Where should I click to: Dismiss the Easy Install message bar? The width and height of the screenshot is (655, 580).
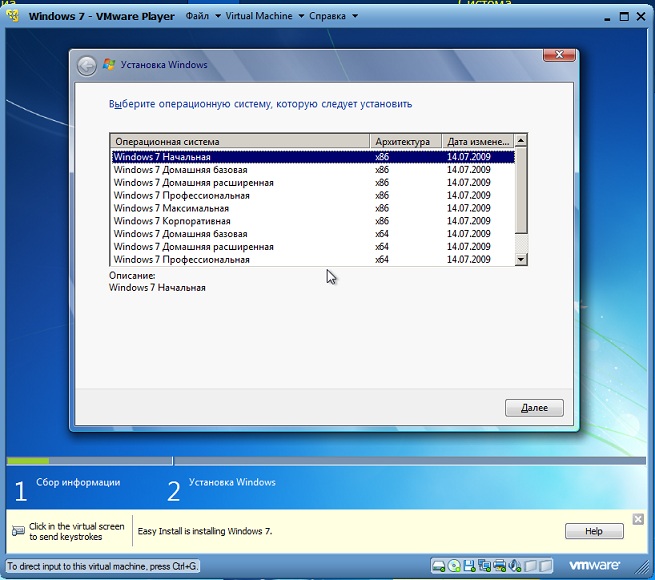638,519
